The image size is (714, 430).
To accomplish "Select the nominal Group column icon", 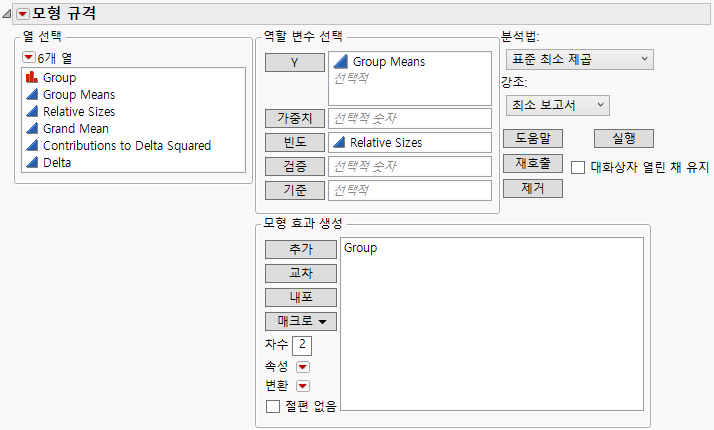I will point(32,77).
